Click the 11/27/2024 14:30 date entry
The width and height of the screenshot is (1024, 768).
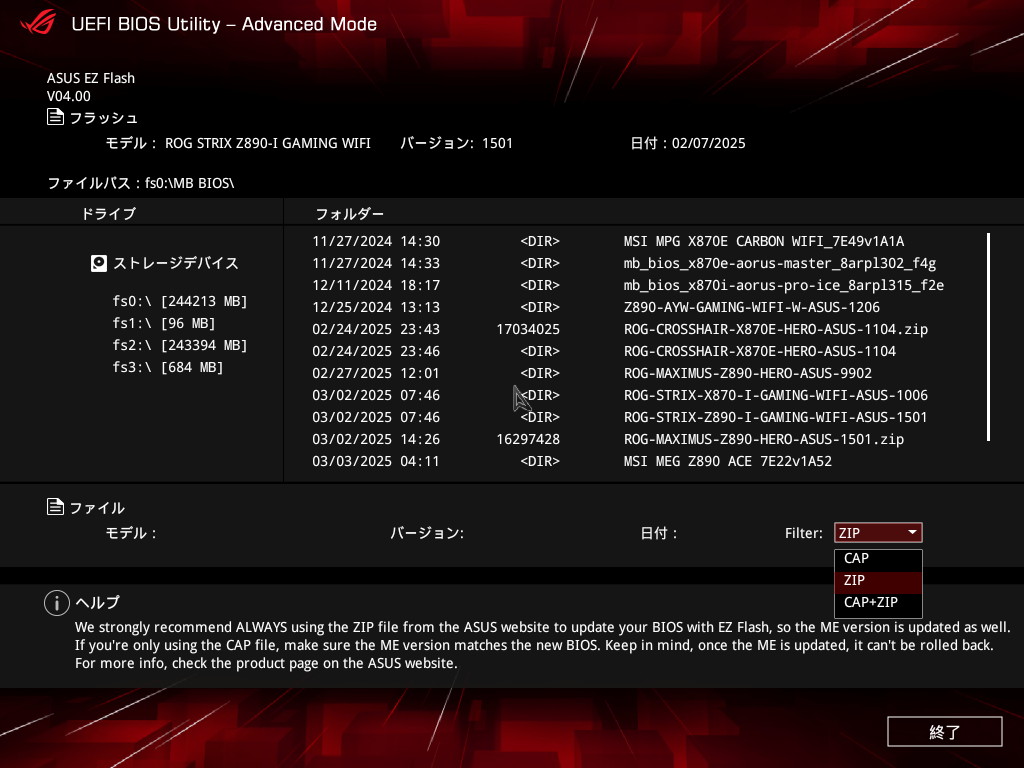[x=376, y=242]
